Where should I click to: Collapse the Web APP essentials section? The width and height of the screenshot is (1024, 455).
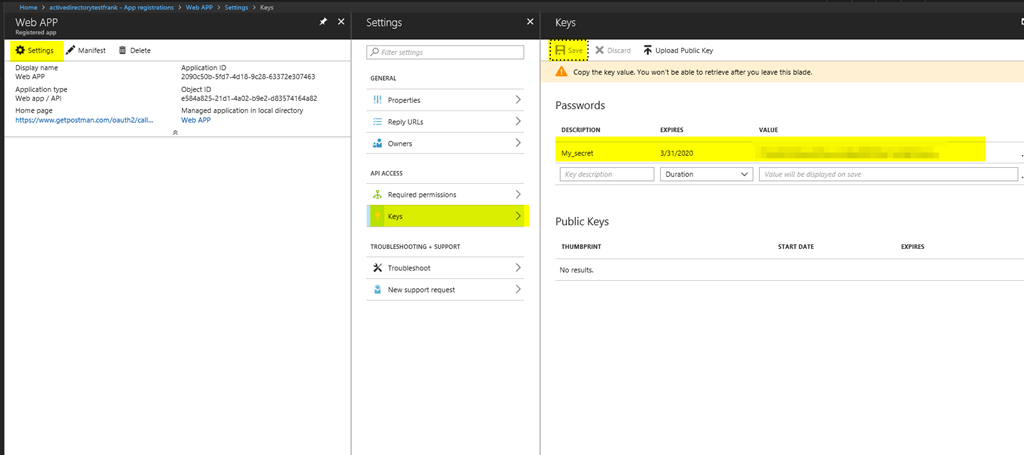[x=175, y=132]
